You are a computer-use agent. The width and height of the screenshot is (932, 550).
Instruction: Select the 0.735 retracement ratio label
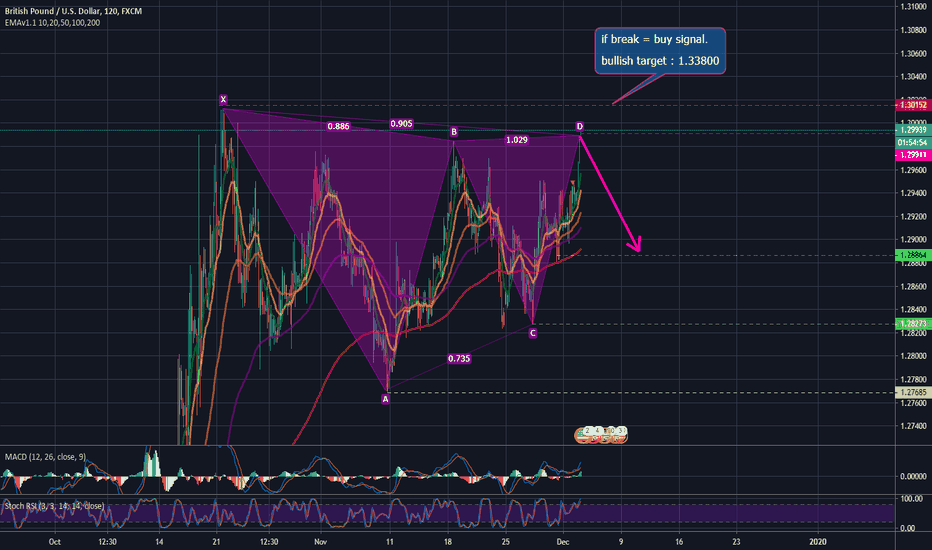(x=460, y=357)
